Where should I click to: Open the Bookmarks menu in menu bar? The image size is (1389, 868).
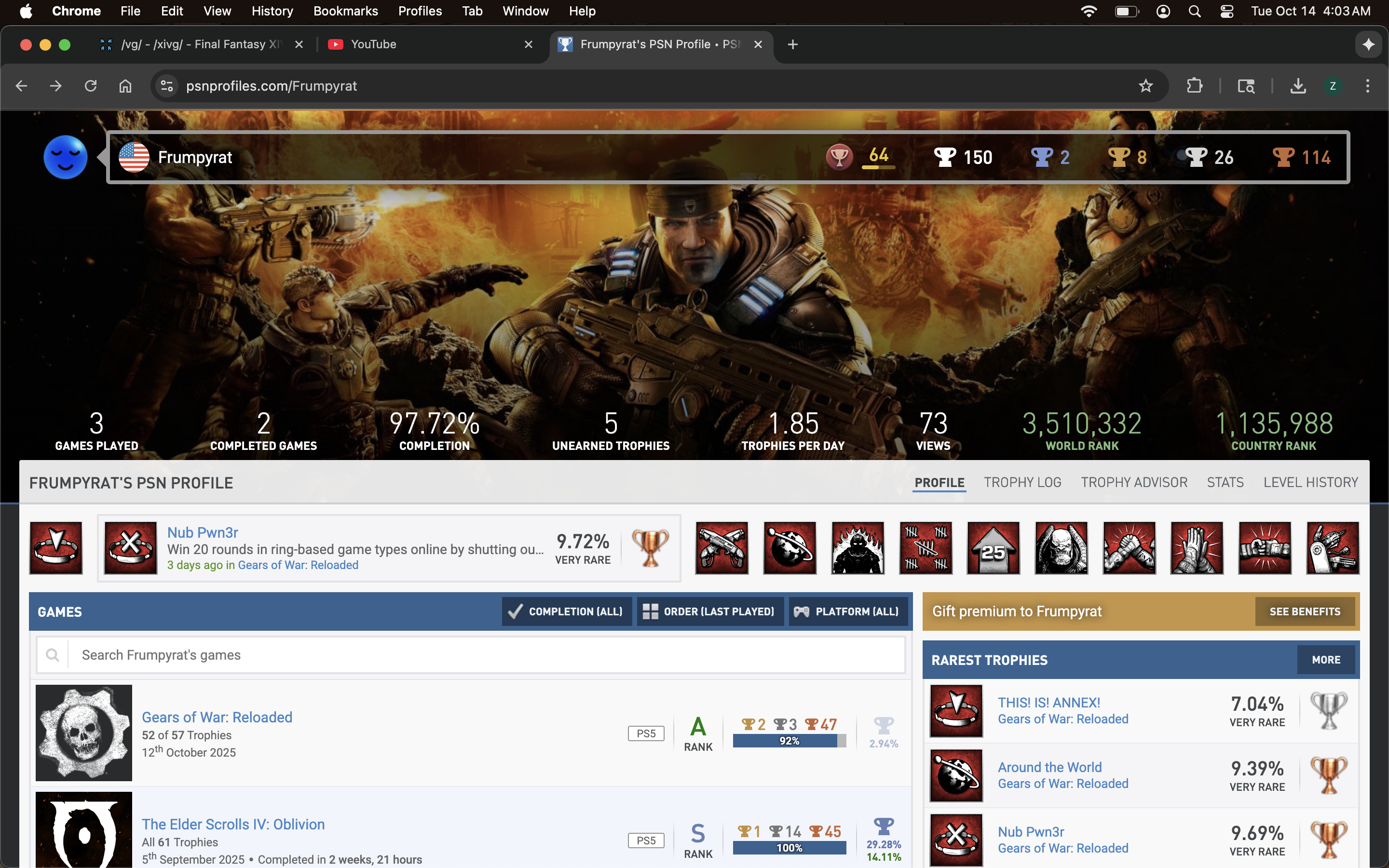[345, 11]
